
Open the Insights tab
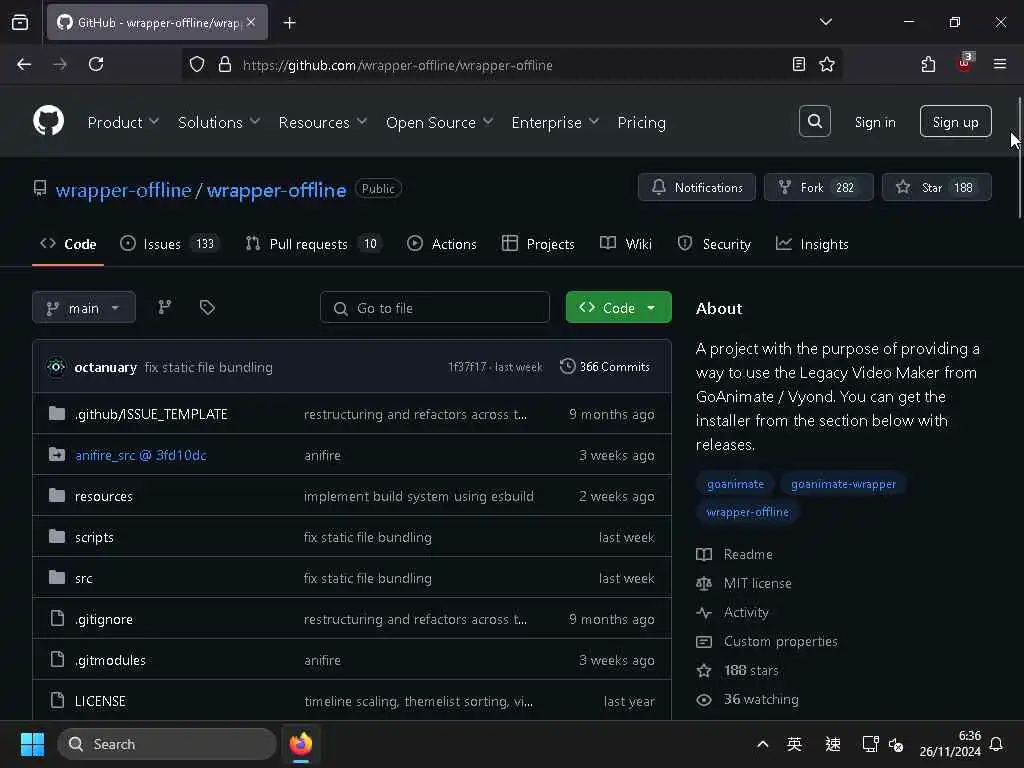pos(812,244)
